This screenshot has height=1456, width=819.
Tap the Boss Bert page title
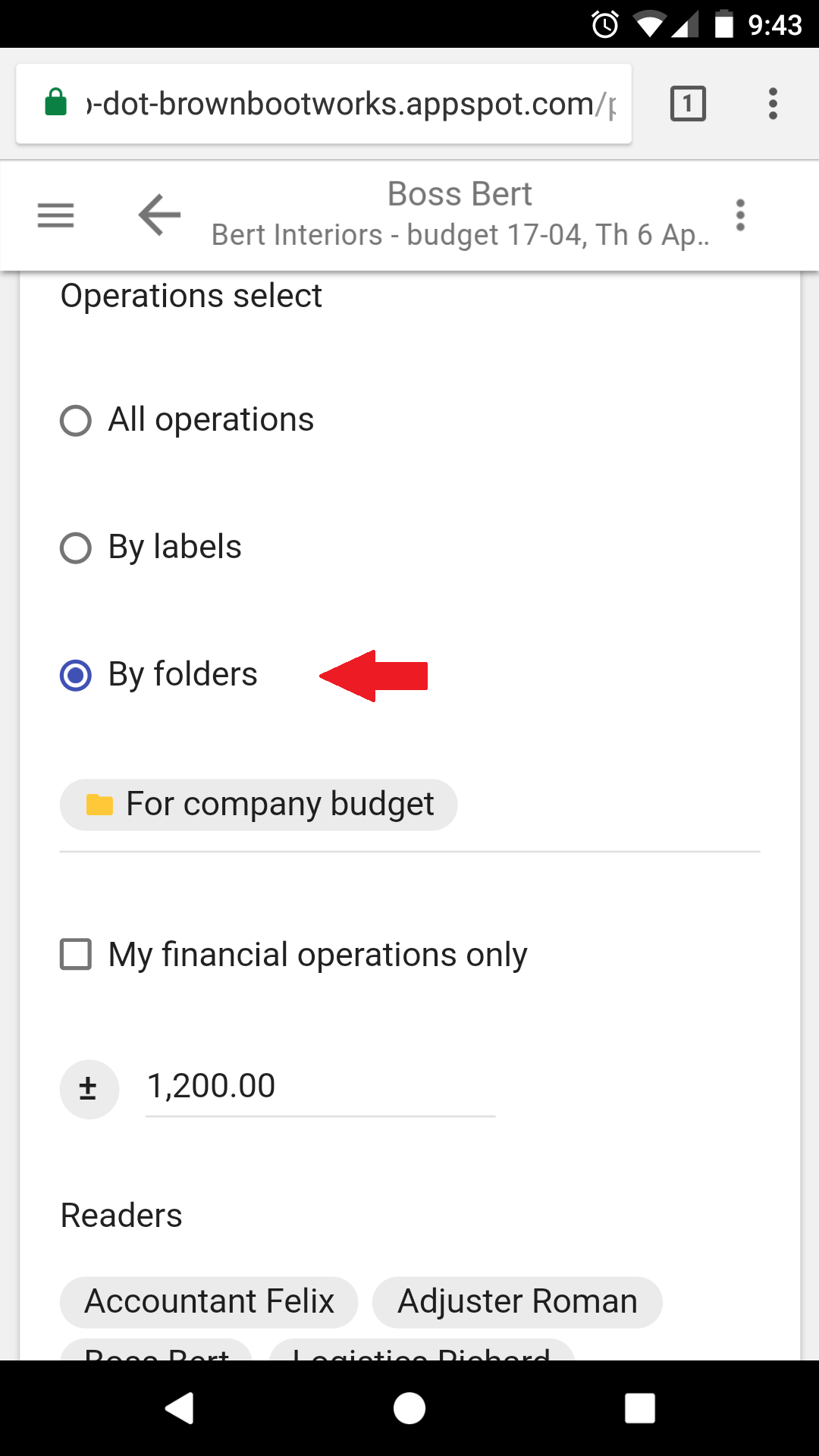coord(460,194)
